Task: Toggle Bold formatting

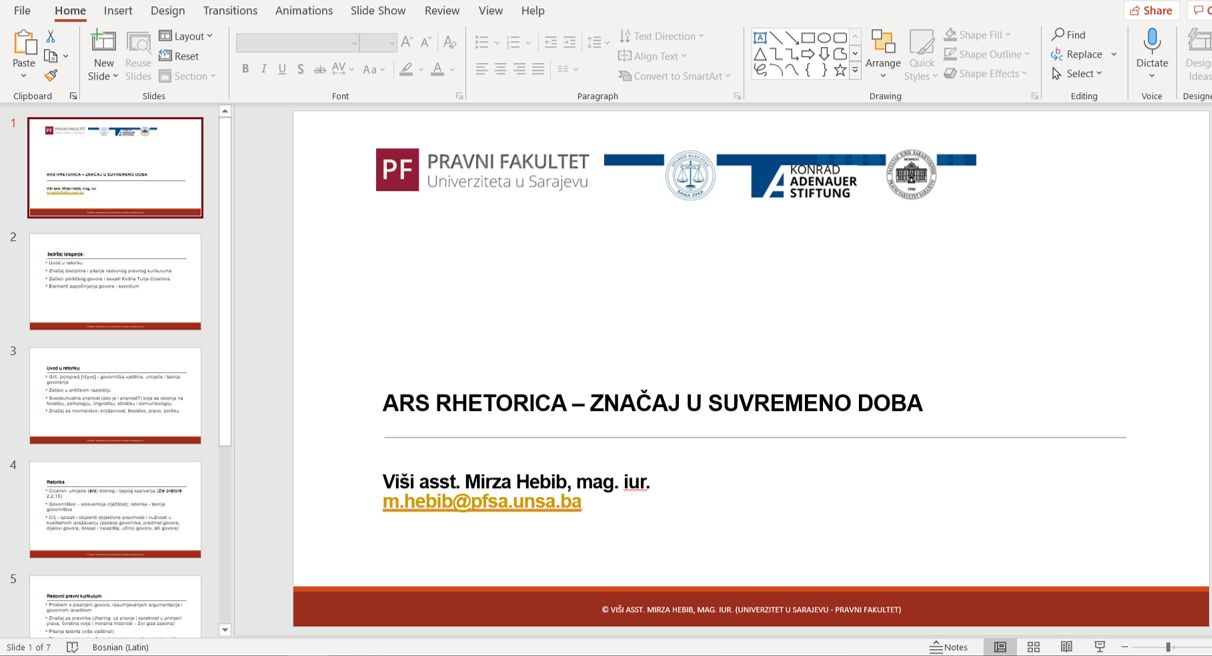Action: 245,69
